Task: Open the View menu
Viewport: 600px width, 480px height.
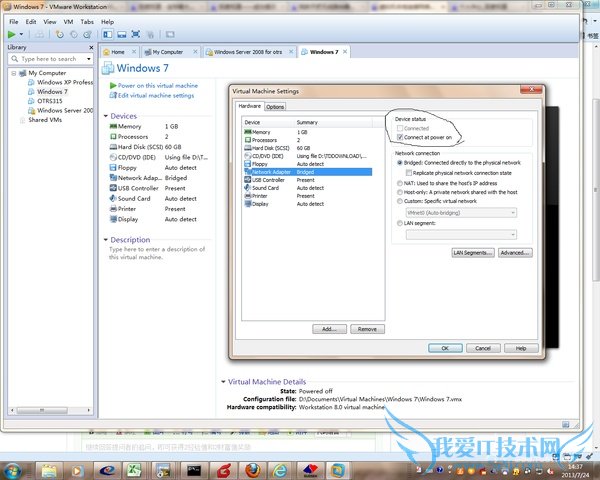Action: click(x=50, y=22)
